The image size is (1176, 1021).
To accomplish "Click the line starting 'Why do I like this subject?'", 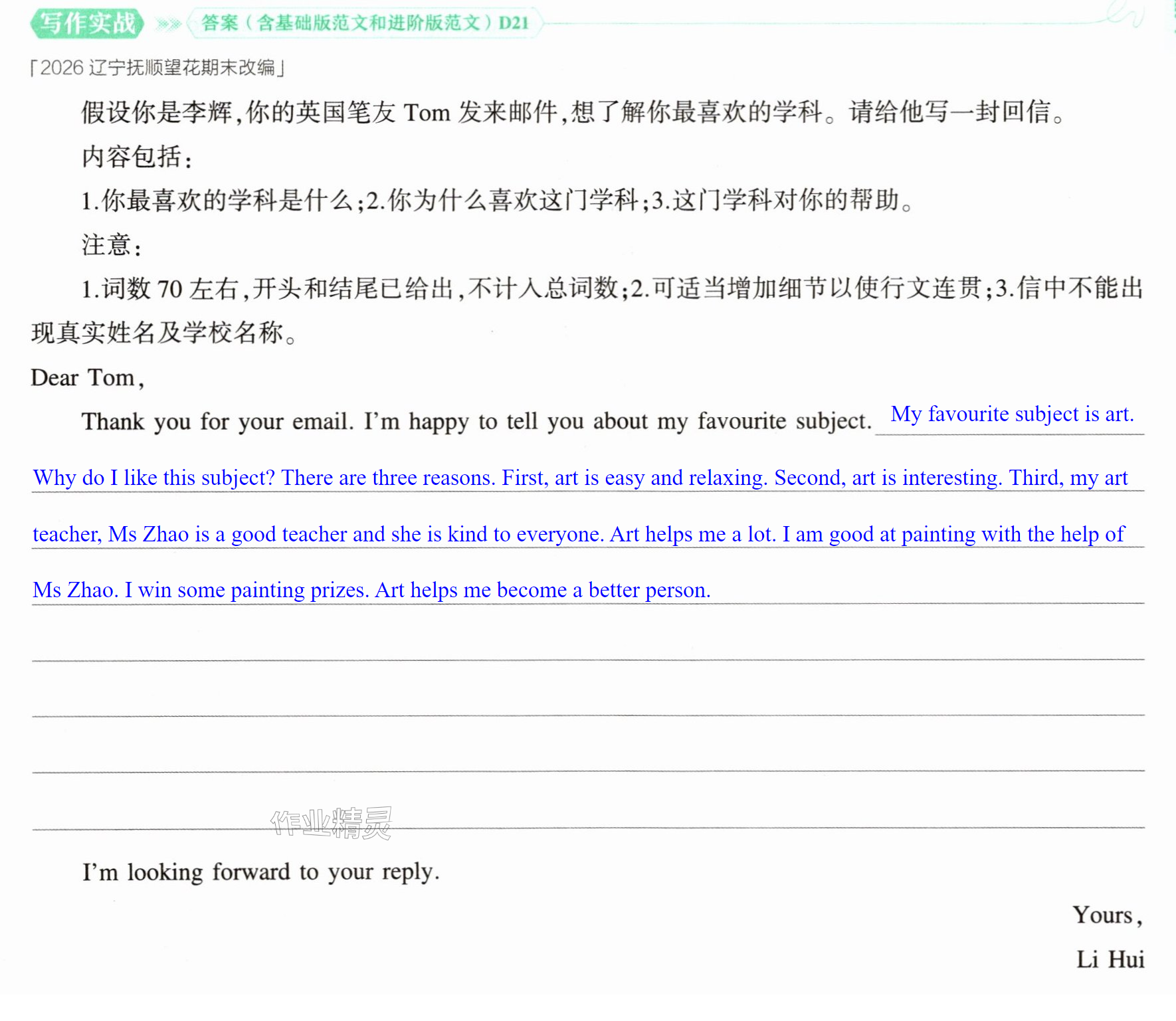I will tap(580, 478).
